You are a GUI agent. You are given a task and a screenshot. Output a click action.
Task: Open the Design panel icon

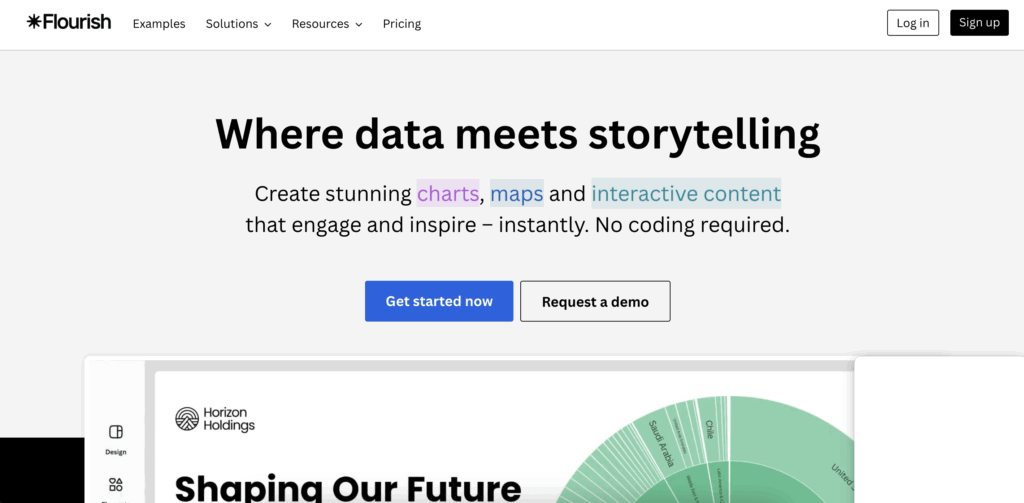(116, 432)
